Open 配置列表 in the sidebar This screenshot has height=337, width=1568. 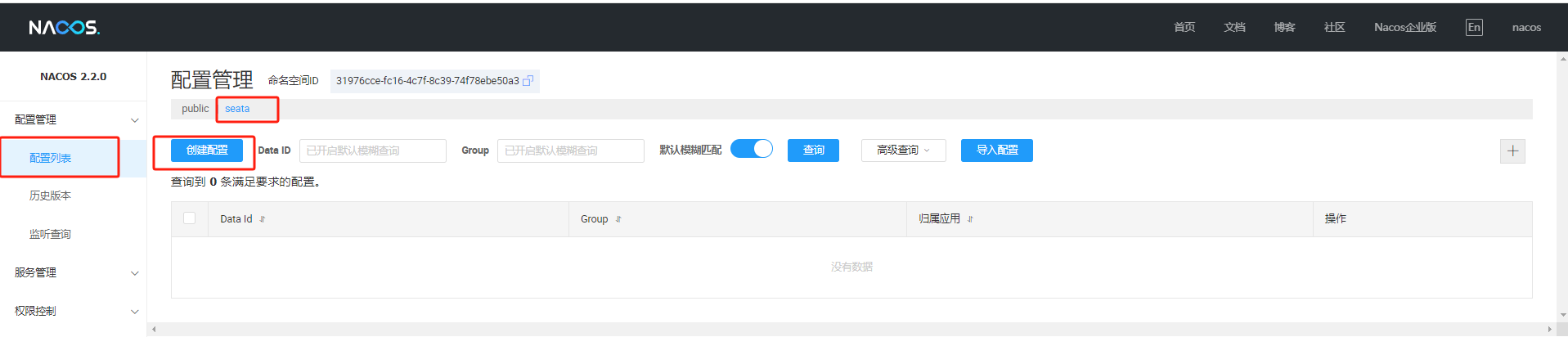(51, 158)
